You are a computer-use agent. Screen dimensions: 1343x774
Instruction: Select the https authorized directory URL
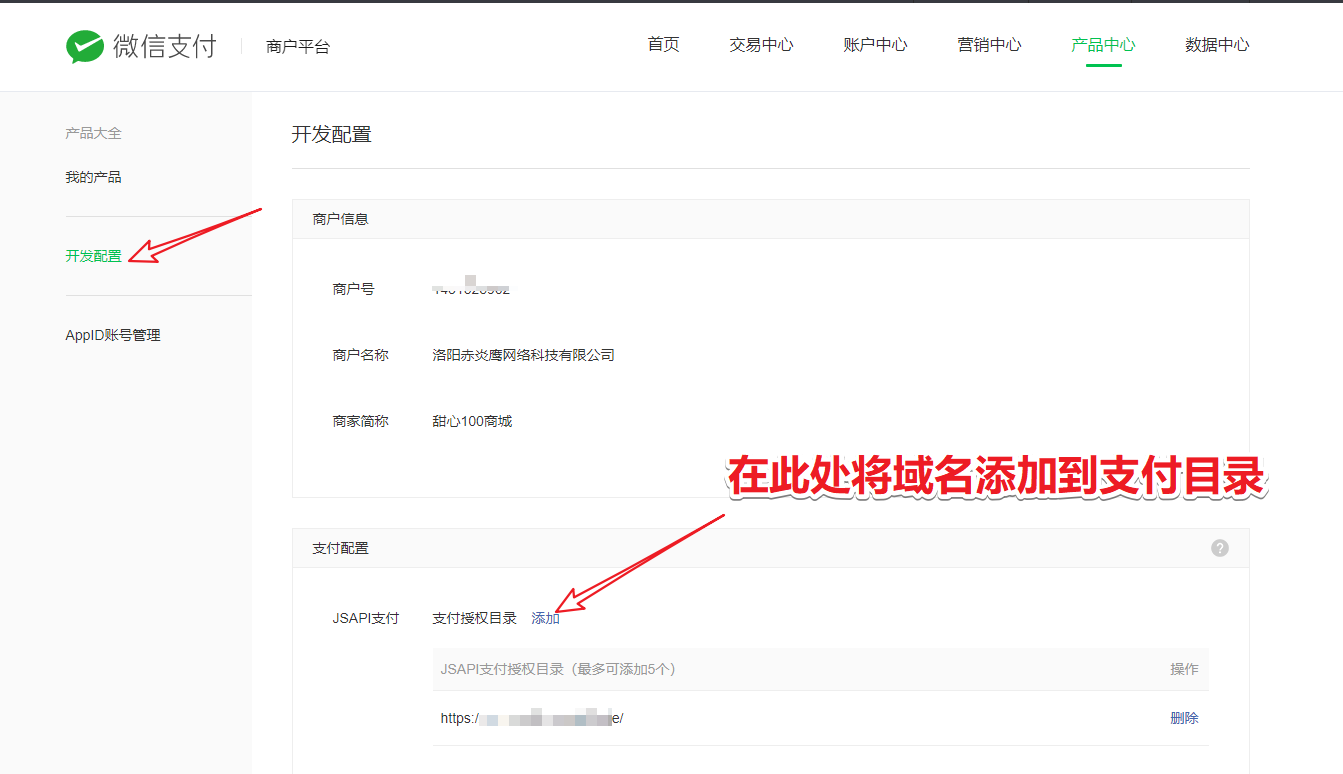532,718
